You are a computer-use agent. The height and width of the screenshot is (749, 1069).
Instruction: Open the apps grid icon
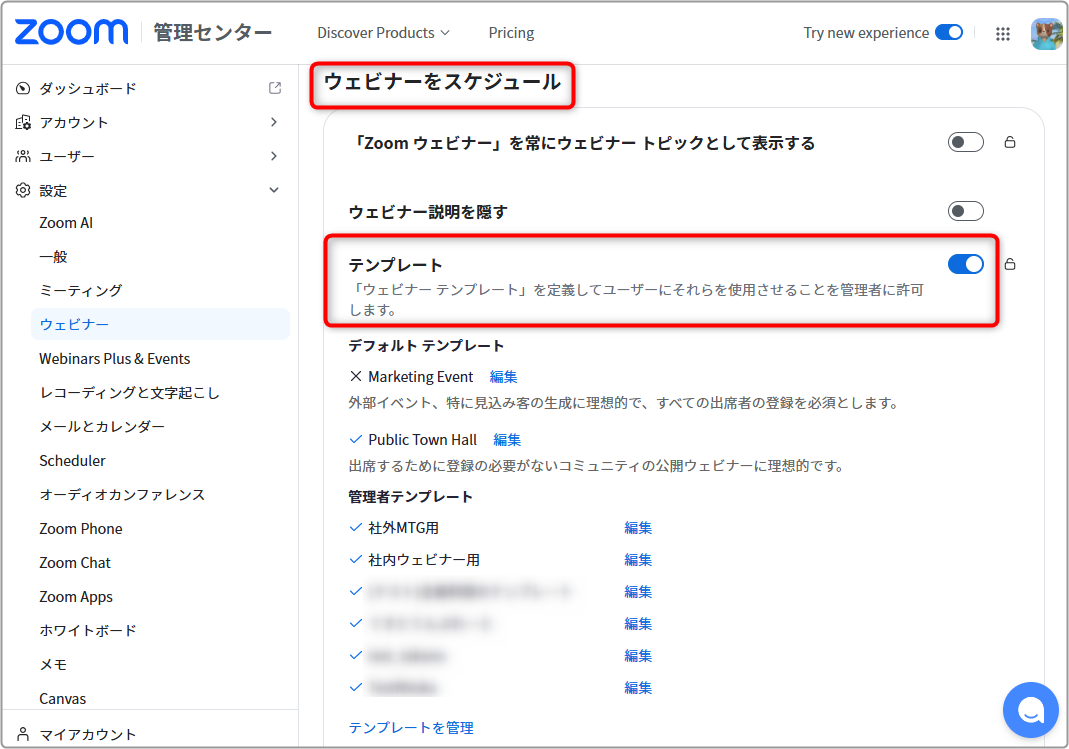pyautogui.click(x=1002, y=33)
